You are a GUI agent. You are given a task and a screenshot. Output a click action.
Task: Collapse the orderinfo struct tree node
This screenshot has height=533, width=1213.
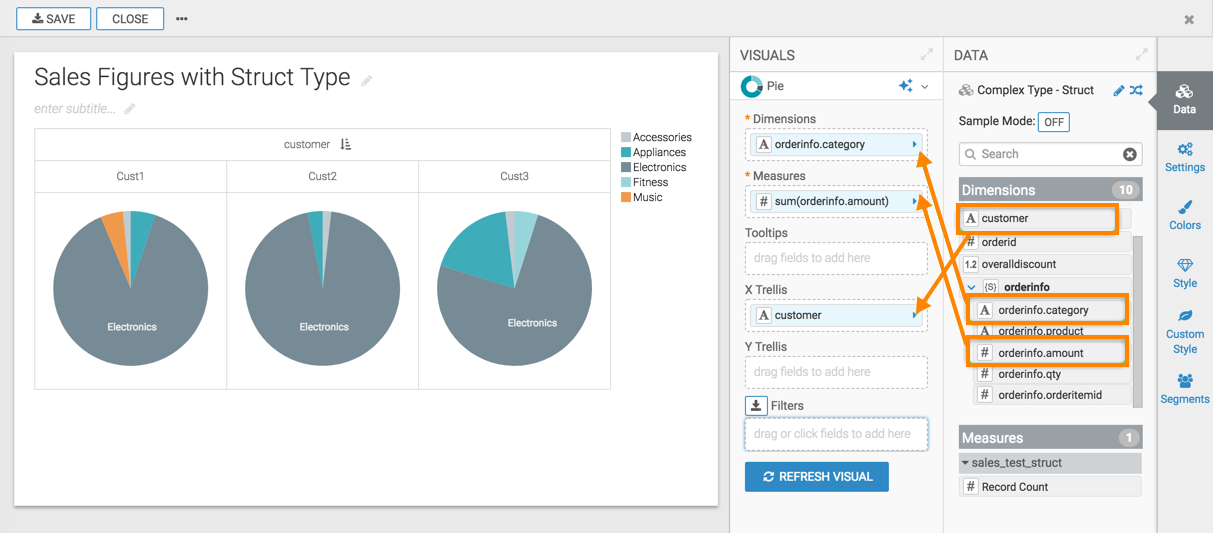(x=971, y=288)
